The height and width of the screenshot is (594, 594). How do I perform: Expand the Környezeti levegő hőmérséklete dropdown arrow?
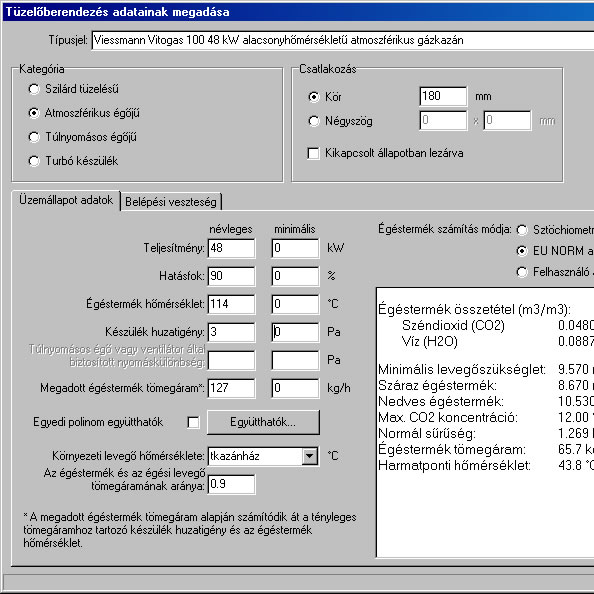click(x=310, y=456)
